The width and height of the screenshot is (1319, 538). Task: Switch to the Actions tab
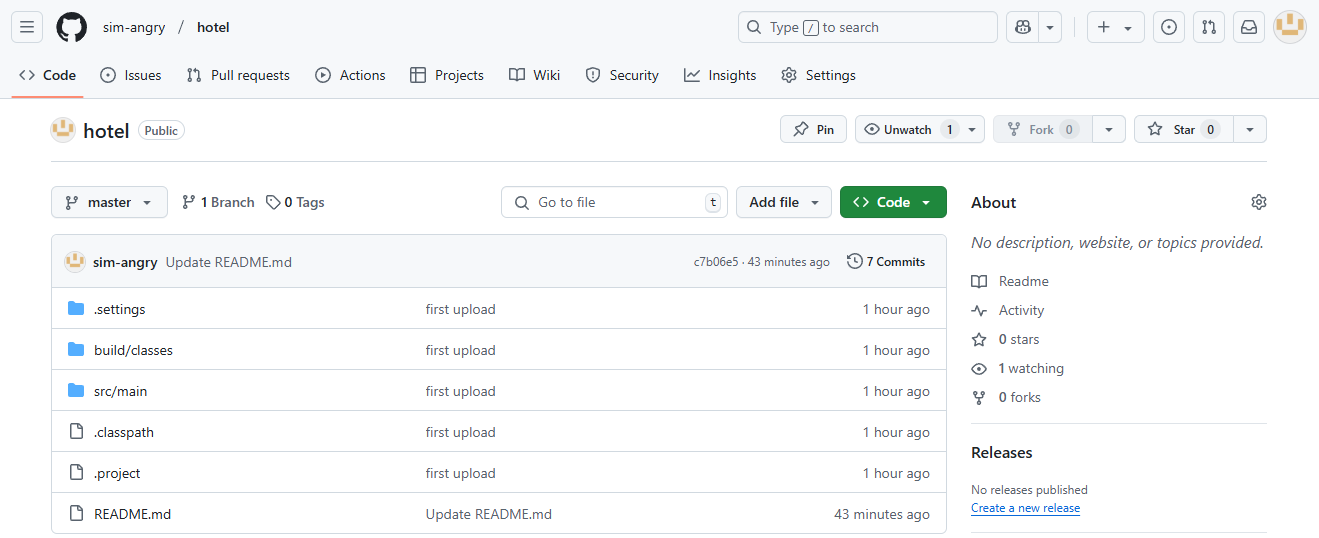click(350, 75)
